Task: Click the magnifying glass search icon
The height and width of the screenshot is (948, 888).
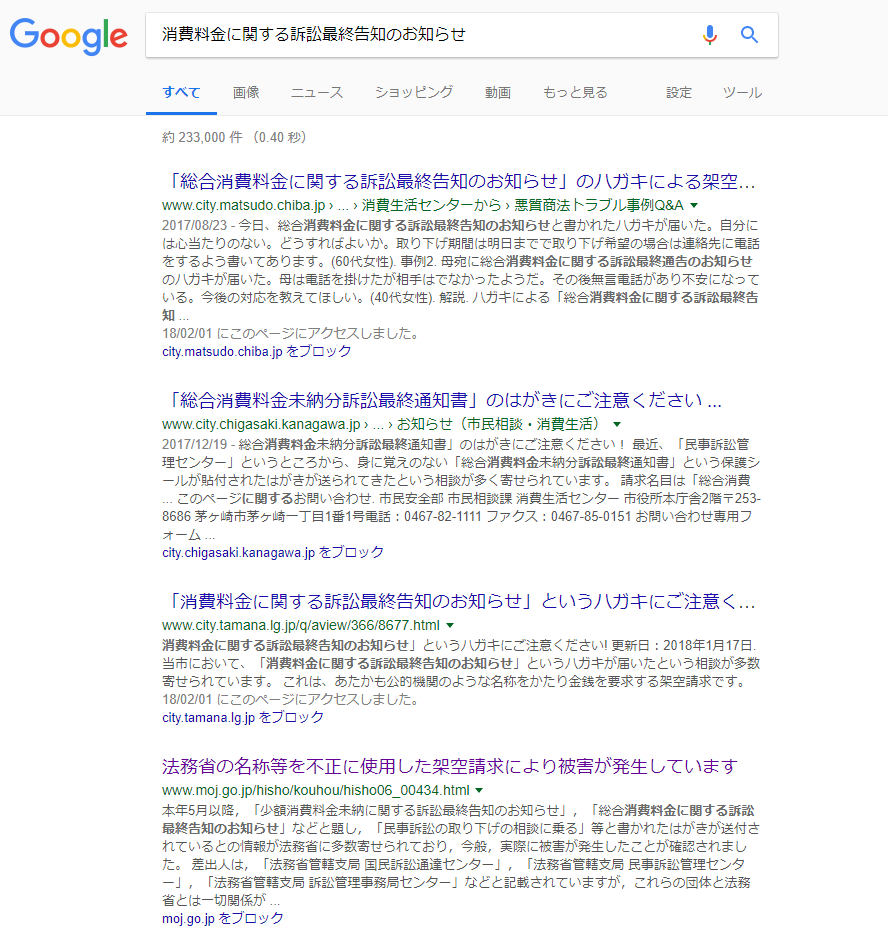Action: [x=749, y=35]
